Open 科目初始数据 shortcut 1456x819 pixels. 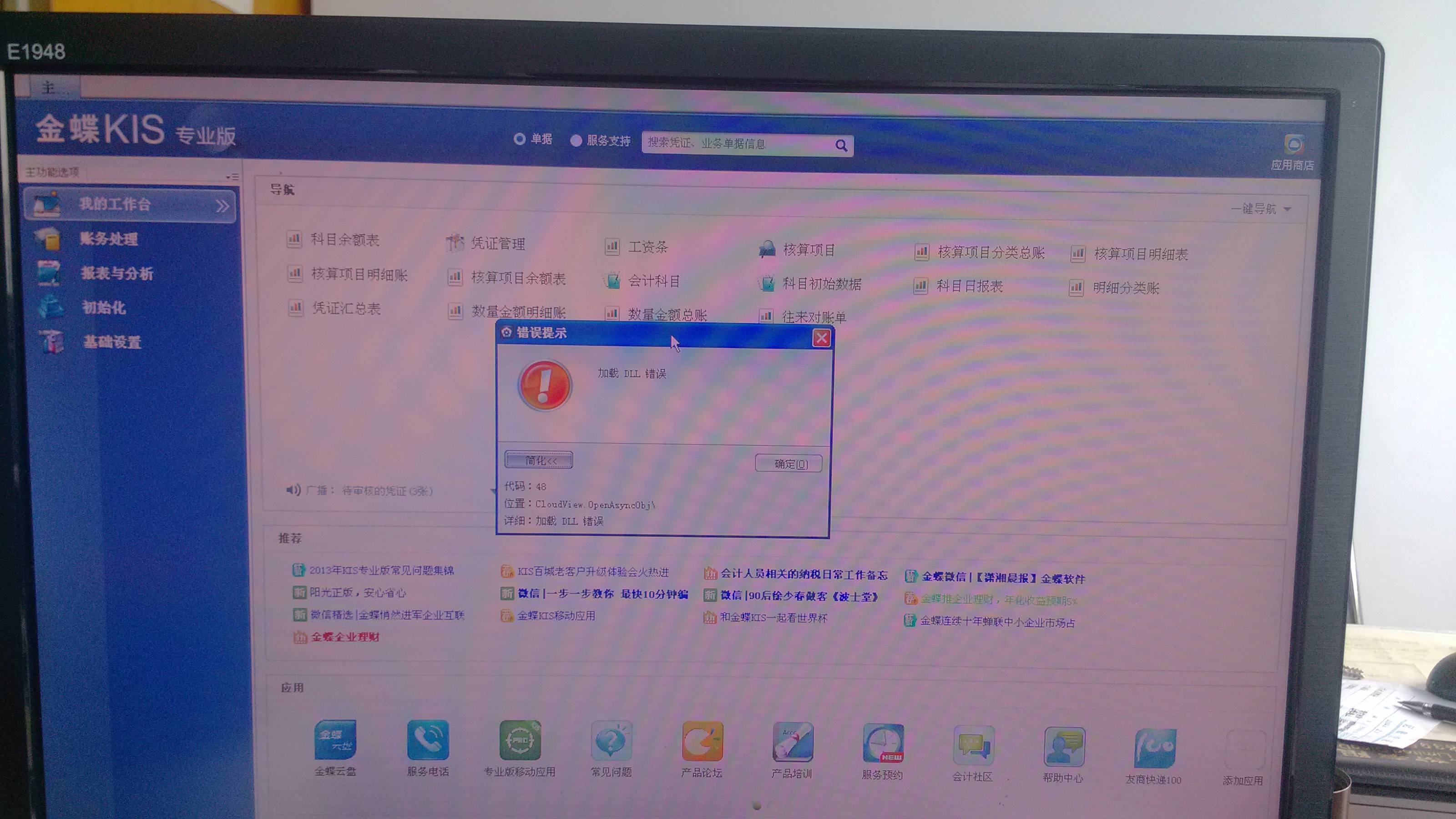point(810,284)
